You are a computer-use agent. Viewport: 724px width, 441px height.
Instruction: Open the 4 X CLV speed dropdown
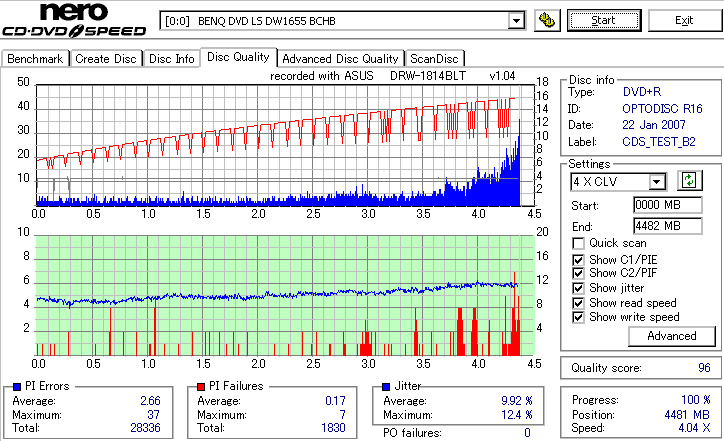pyautogui.click(x=656, y=181)
